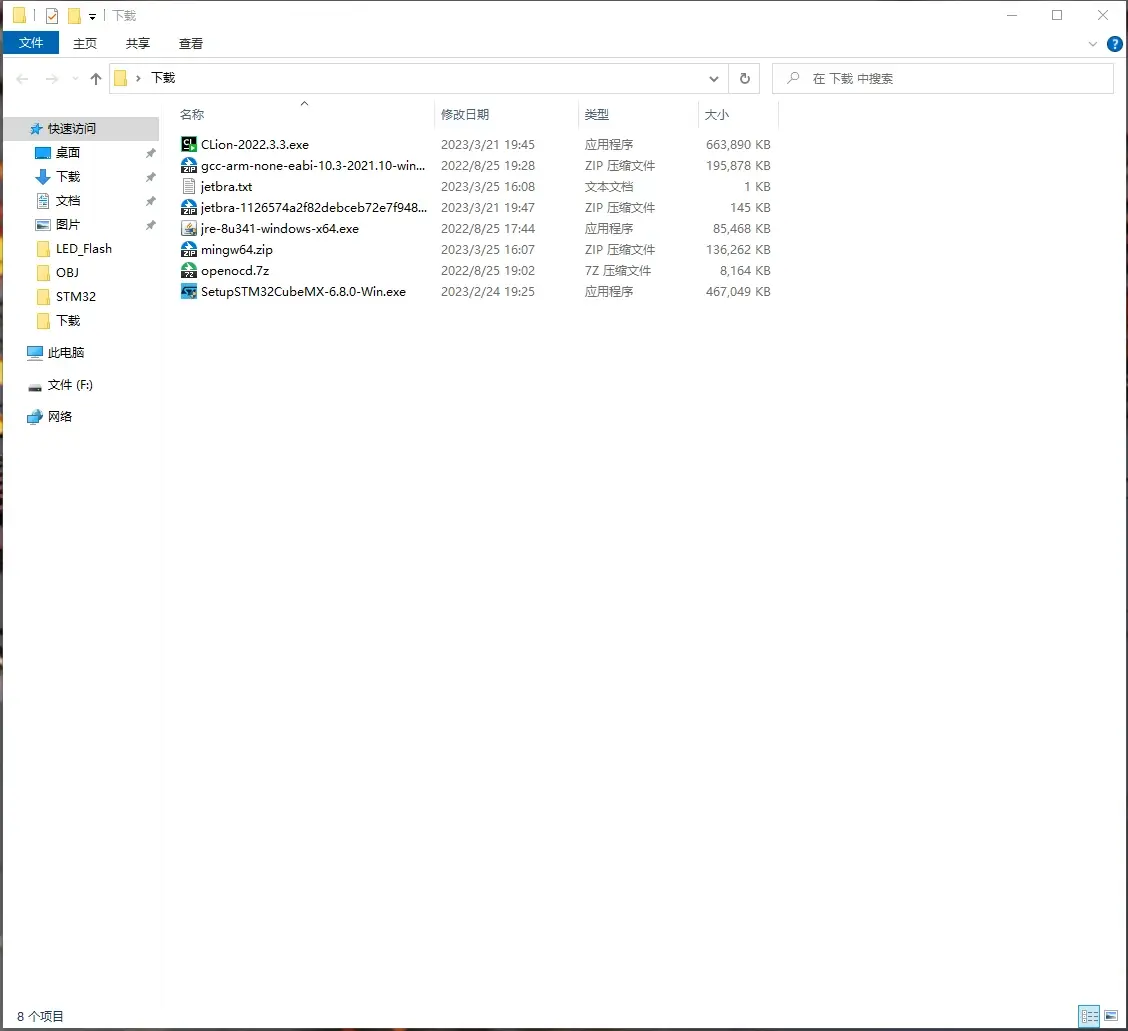Open pinned 下载 with the blue arrow icon

(68, 176)
